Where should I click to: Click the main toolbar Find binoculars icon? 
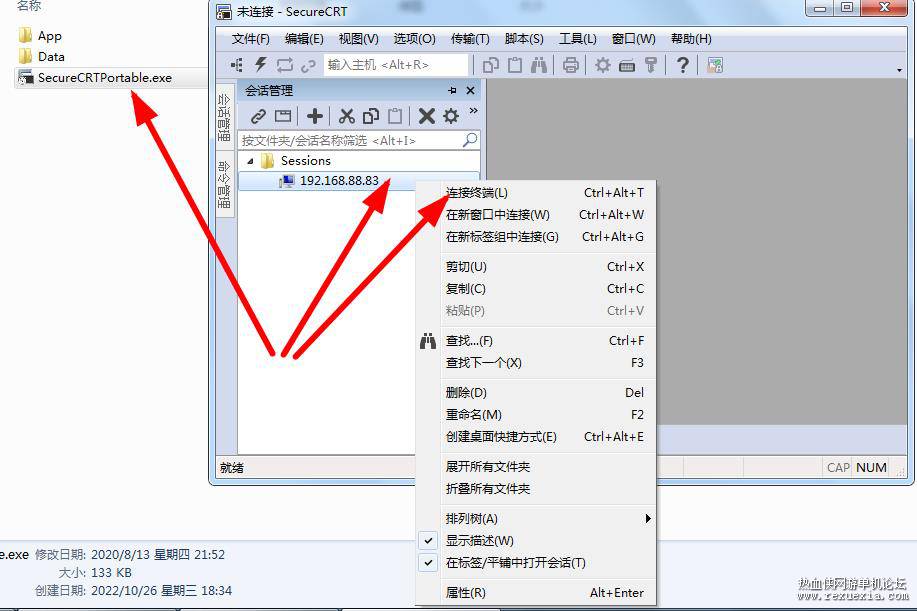(539, 65)
